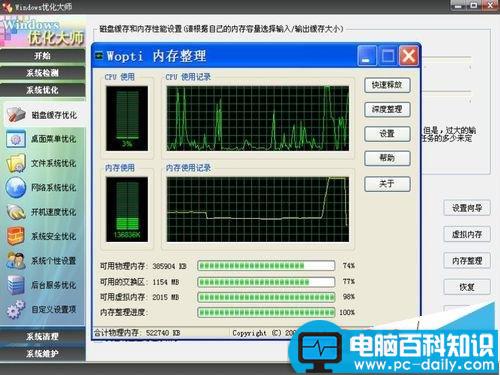Open 网络系统优化 globe icon
This screenshot has height=375, width=500.
pos(16,187)
